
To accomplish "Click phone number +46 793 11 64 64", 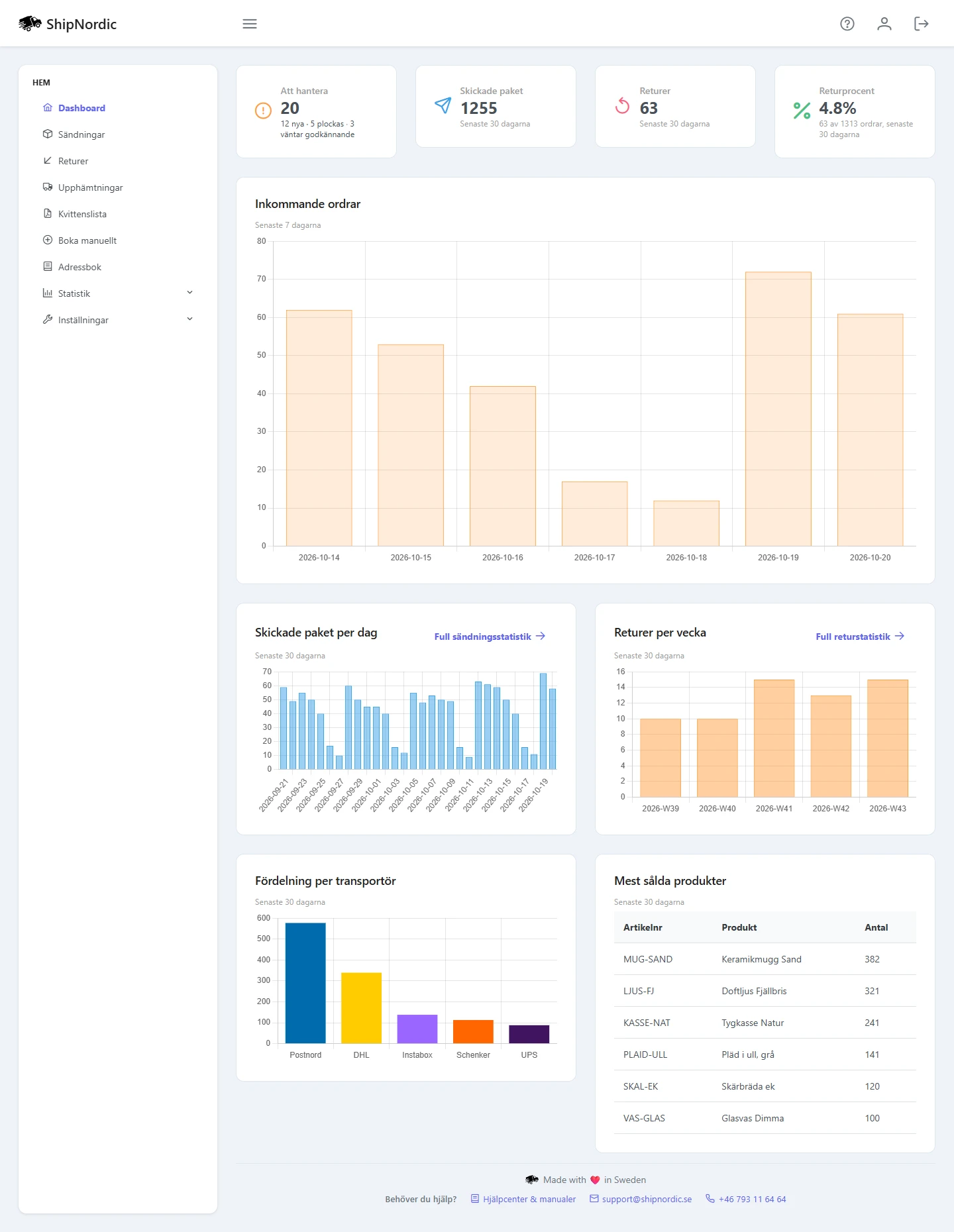I will (753, 1199).
